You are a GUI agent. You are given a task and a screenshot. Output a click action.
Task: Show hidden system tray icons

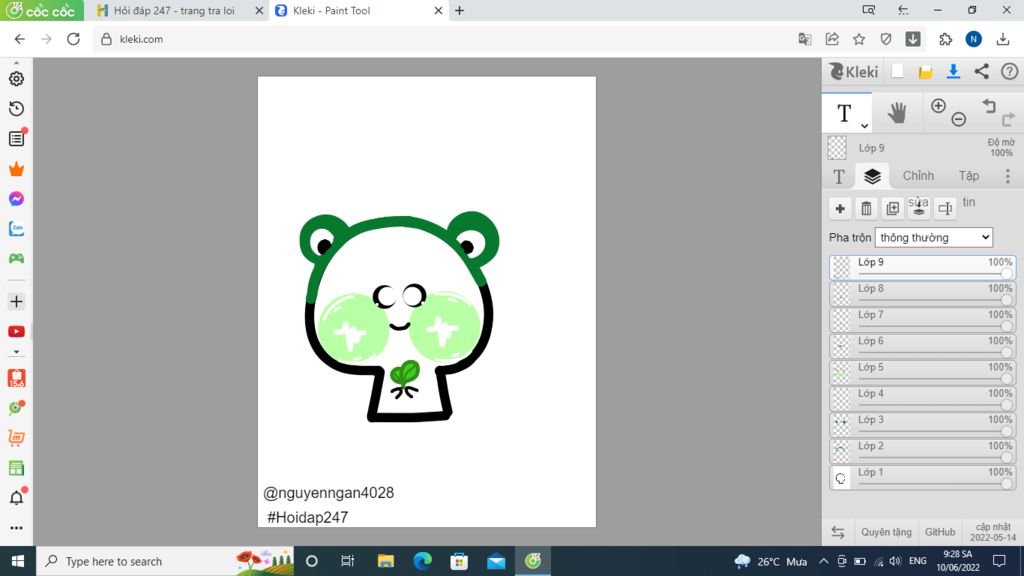pos(824,561)
